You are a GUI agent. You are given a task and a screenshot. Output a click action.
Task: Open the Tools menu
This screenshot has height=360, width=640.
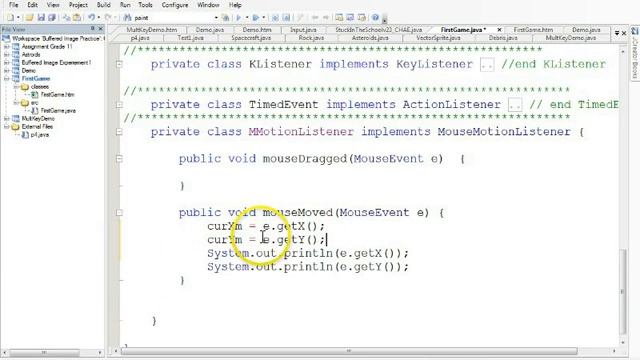[145, 5]
